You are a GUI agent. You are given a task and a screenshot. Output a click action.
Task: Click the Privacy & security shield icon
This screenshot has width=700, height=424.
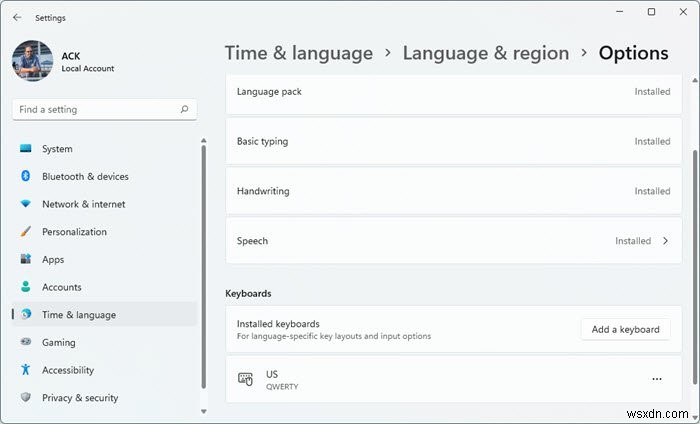click(x=26, y=398)
